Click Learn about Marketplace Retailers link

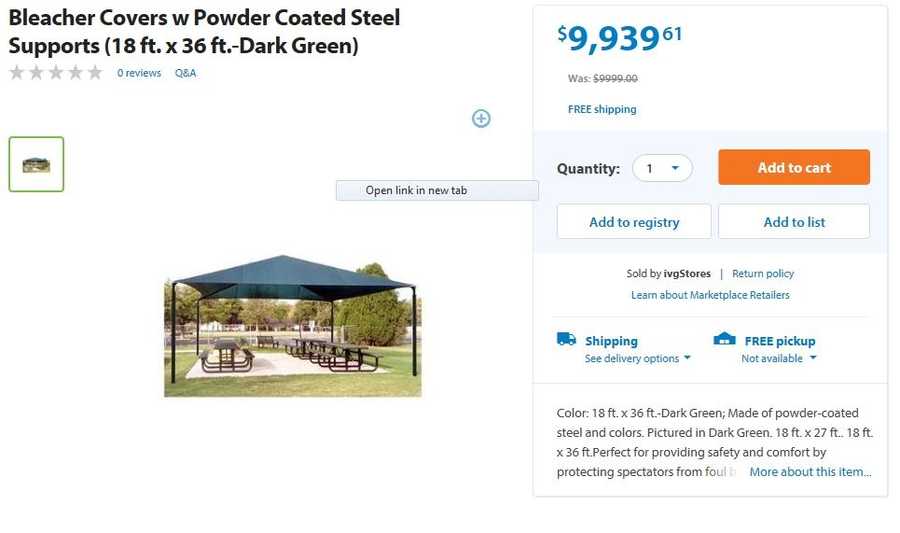tap(710, 295)
